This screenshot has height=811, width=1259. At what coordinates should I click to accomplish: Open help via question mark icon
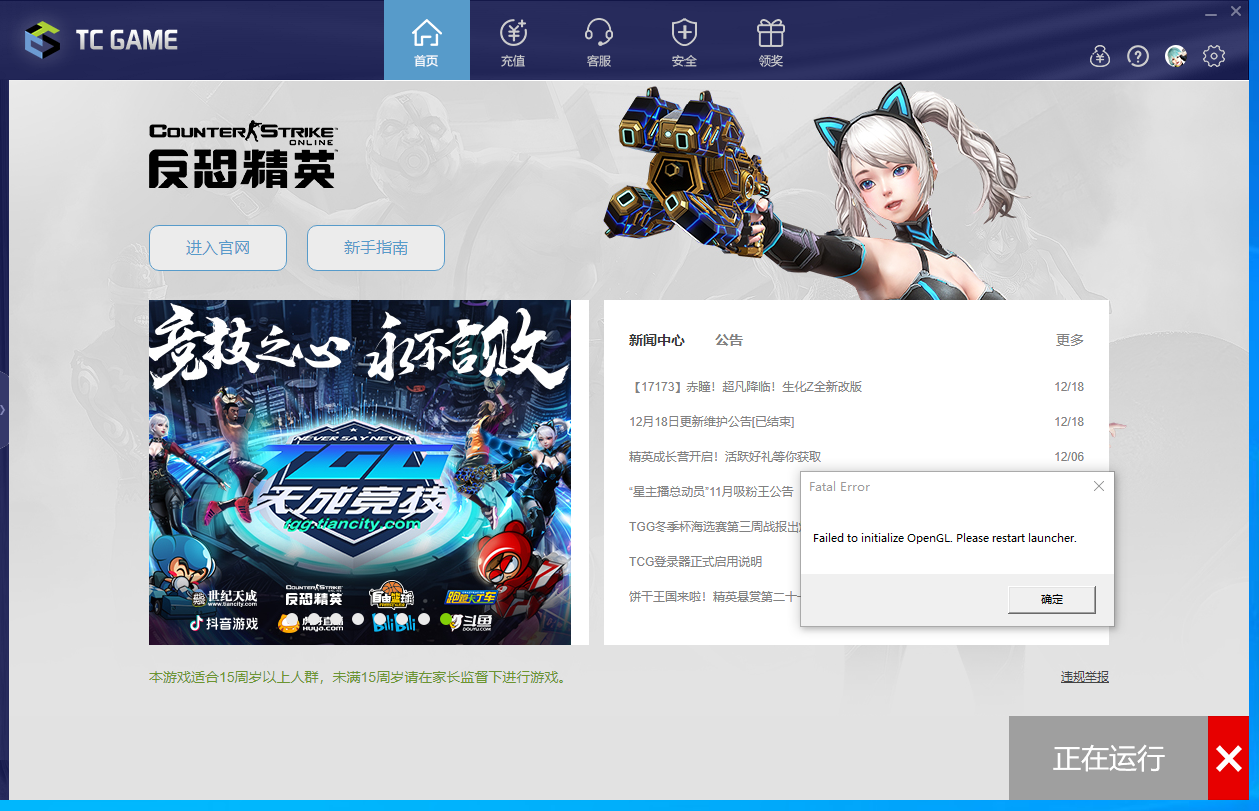click(1138, 57)
